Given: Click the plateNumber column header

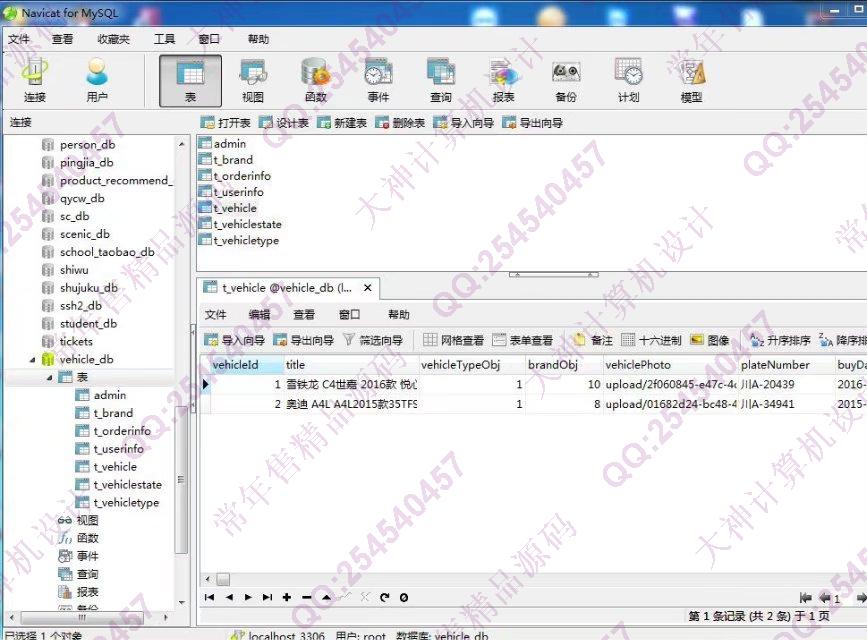Looking at the screenshot, I should (786, 365).
